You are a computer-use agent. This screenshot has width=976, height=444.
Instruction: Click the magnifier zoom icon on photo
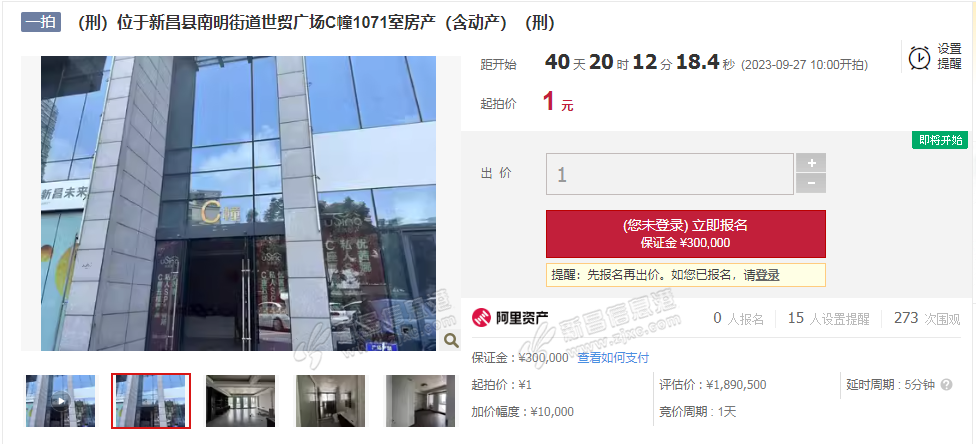pos(451,340)
